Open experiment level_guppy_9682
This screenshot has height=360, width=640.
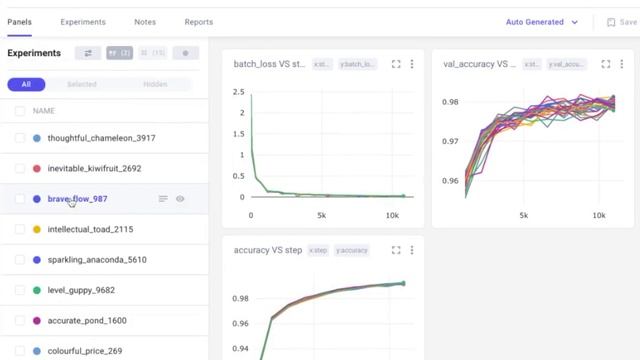coord(81,290)
